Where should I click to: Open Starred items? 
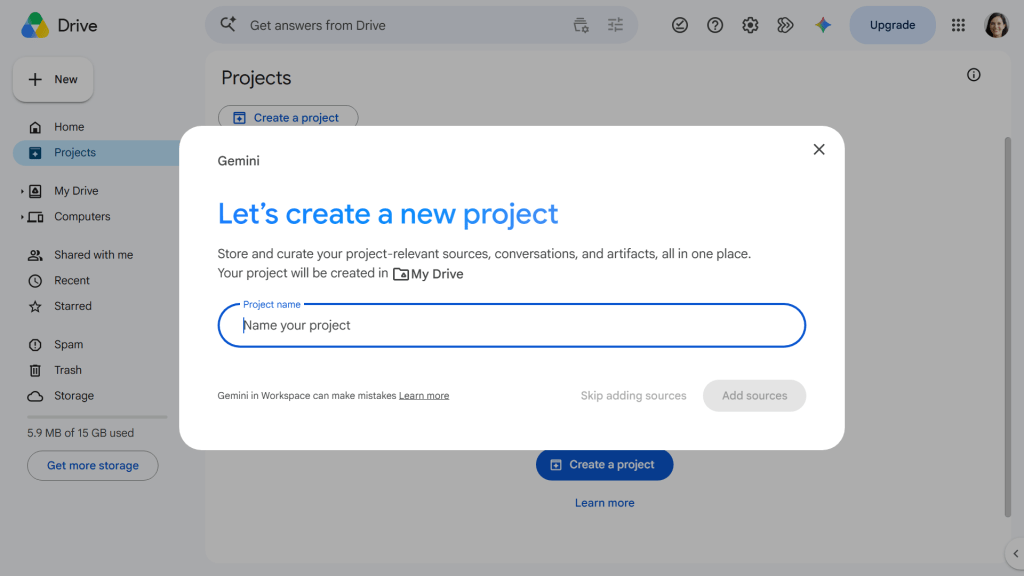point(72,306)
